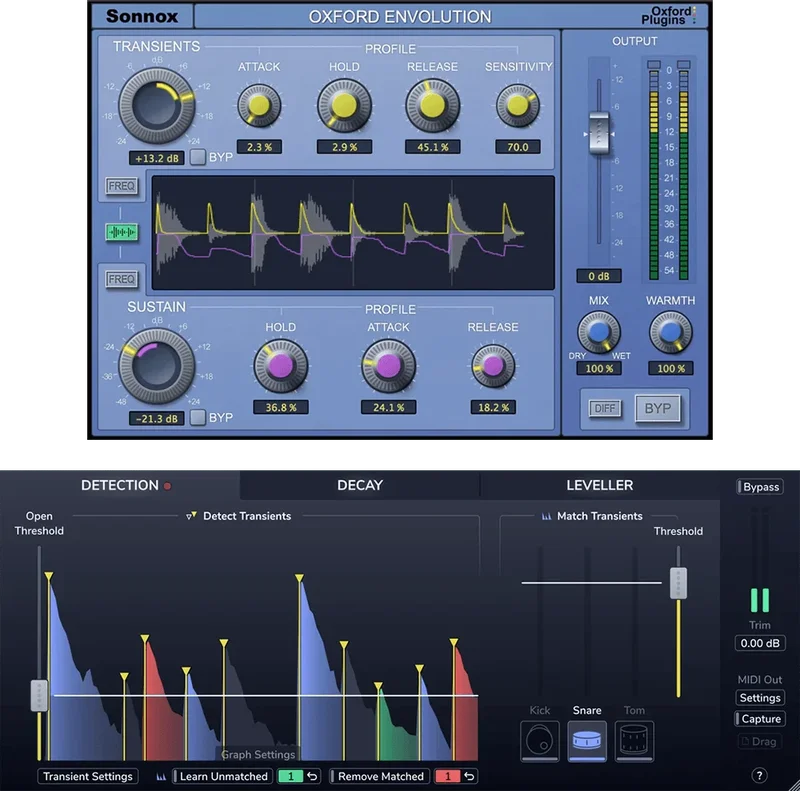This screenshot has width=800, height=791.
Task: Click the help question mark icon
Action: click(x=759, y=776)
